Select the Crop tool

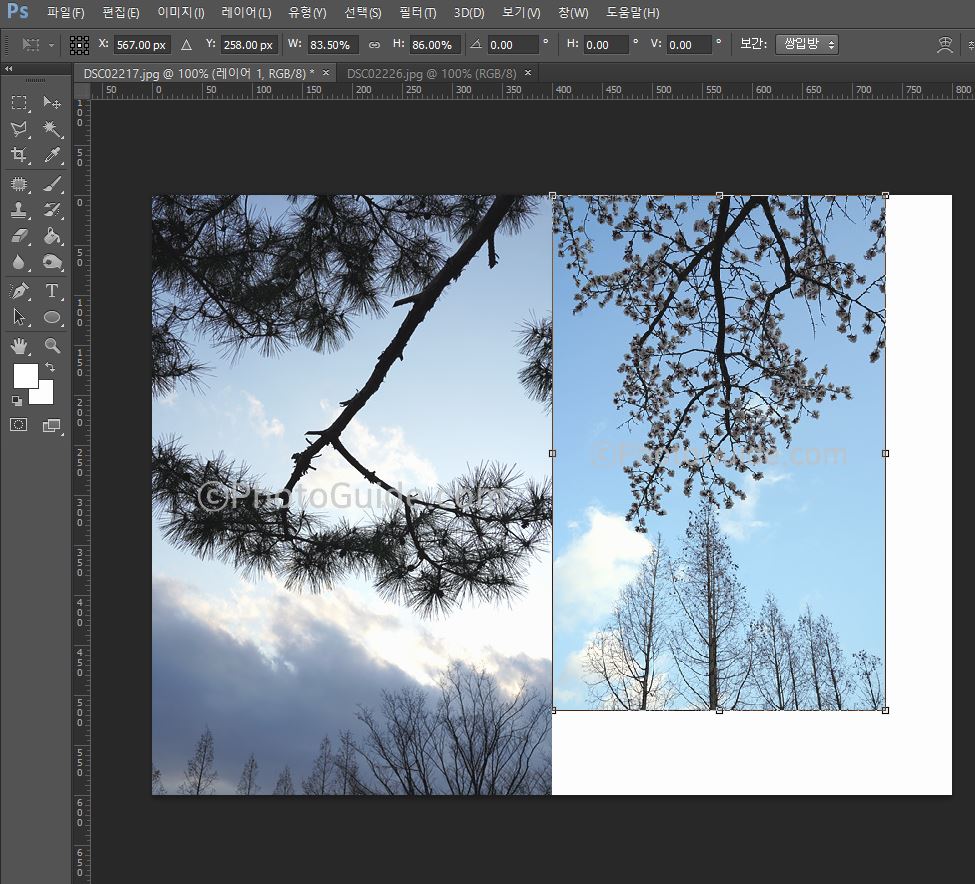point(19,155)
